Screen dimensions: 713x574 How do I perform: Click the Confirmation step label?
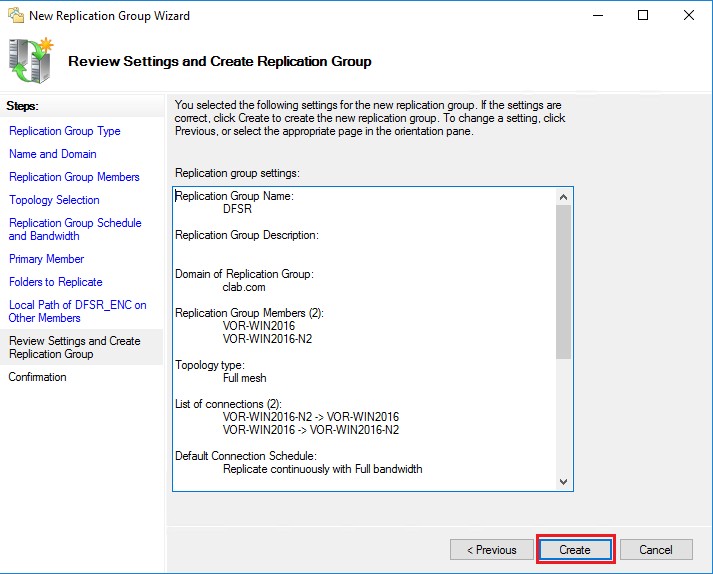coord(38,377)
